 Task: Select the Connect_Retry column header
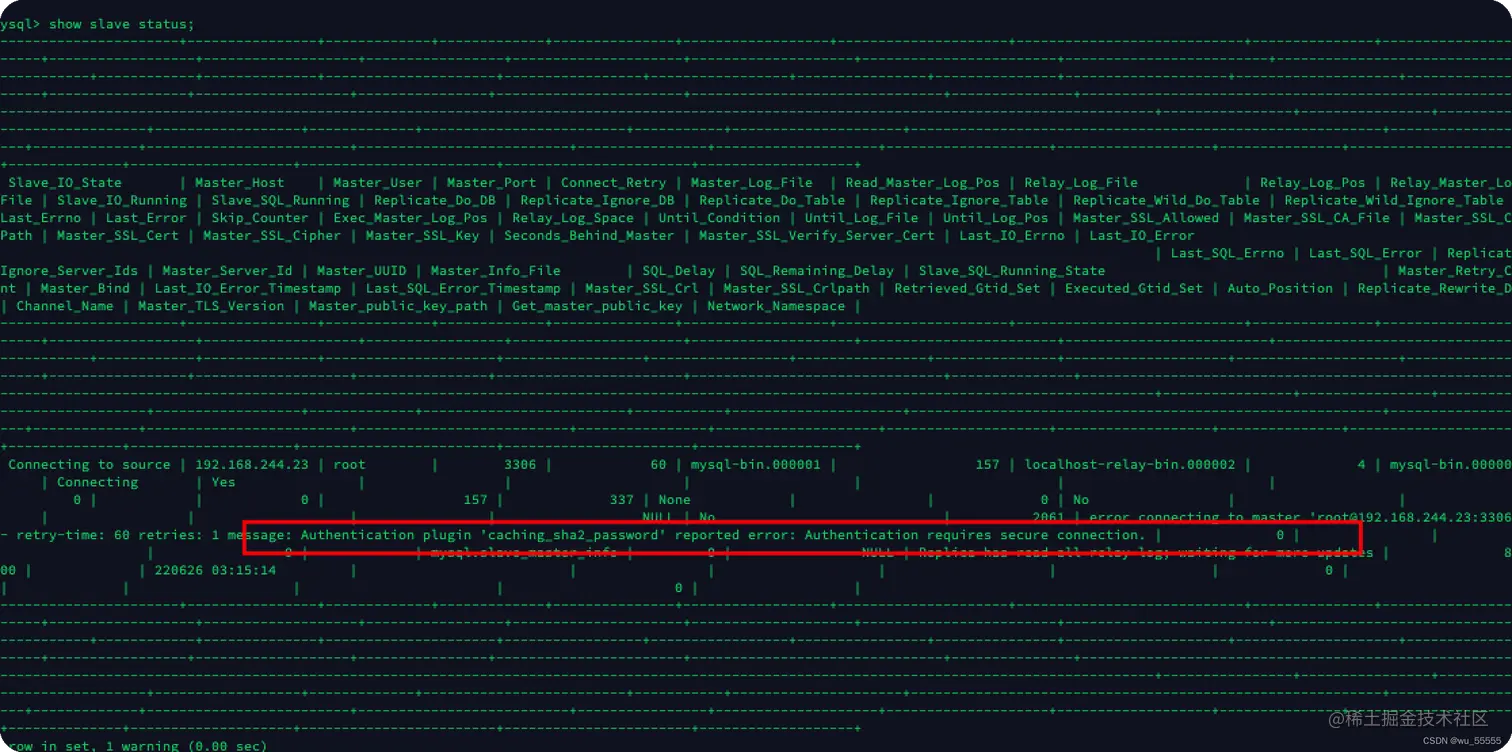[613, 183]
